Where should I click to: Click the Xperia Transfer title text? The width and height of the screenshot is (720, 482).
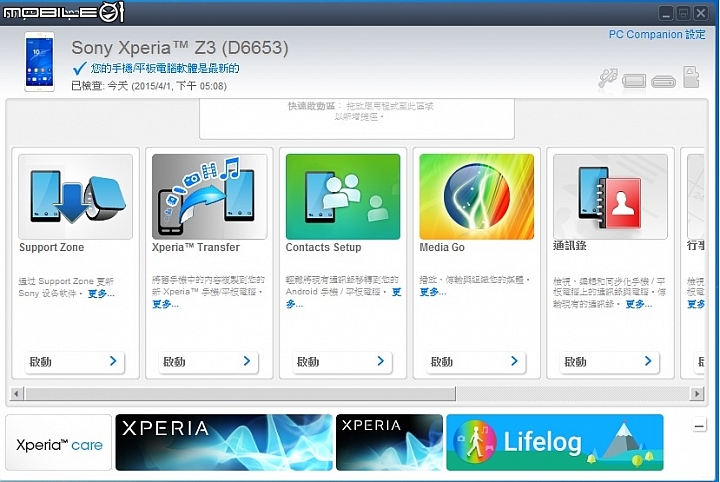196,247
